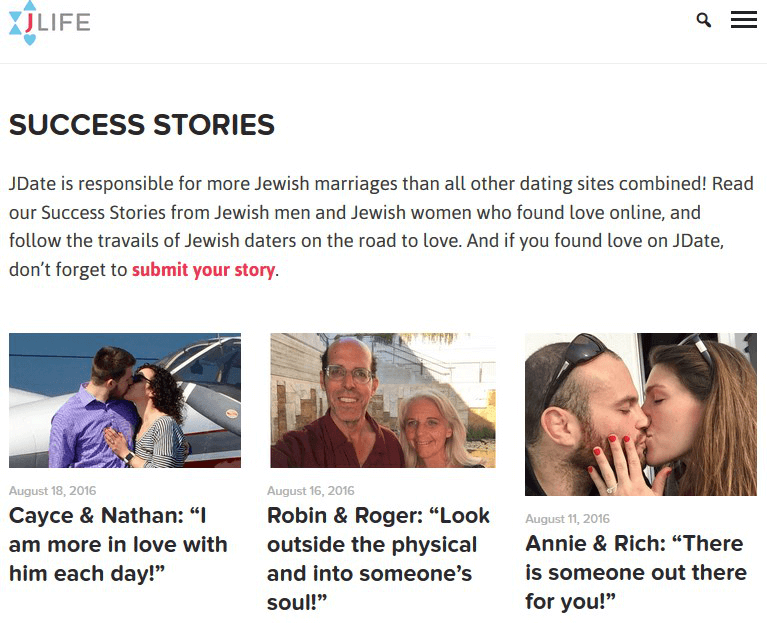Click the August 11, 2016 date
Viewport: 767px width, 623px height.
[x=567, y=519]
